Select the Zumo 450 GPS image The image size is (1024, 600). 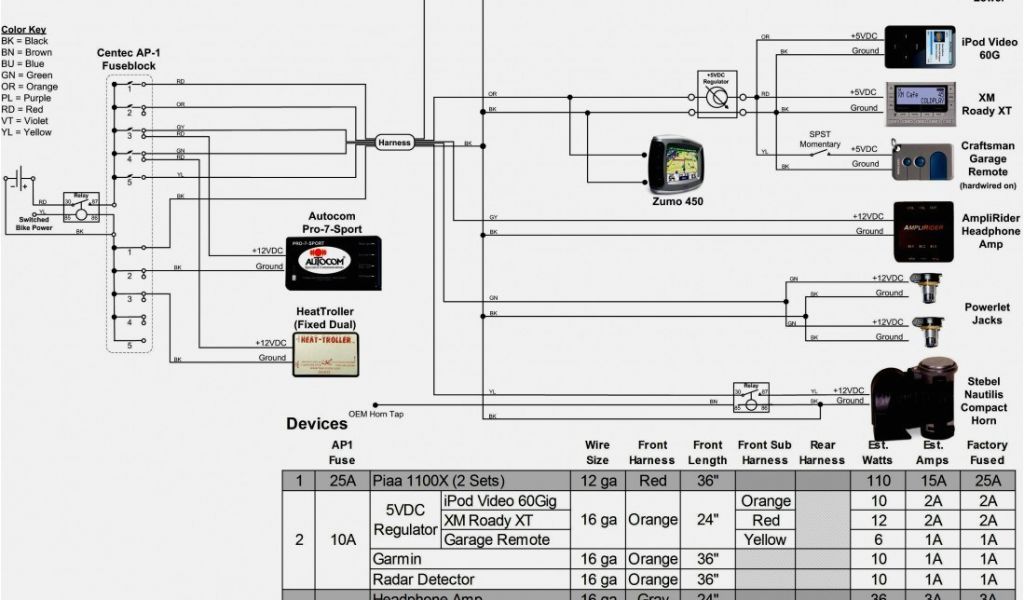(x=679, y=164)
